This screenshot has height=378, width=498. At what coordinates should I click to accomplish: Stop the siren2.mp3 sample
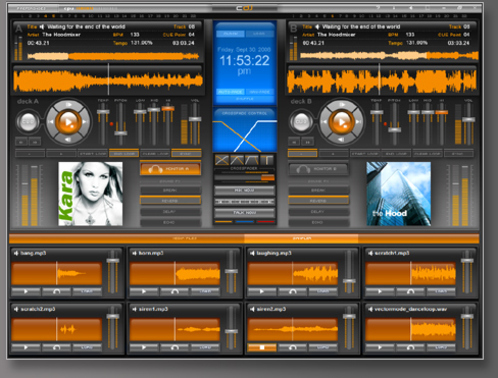[262, 348]
